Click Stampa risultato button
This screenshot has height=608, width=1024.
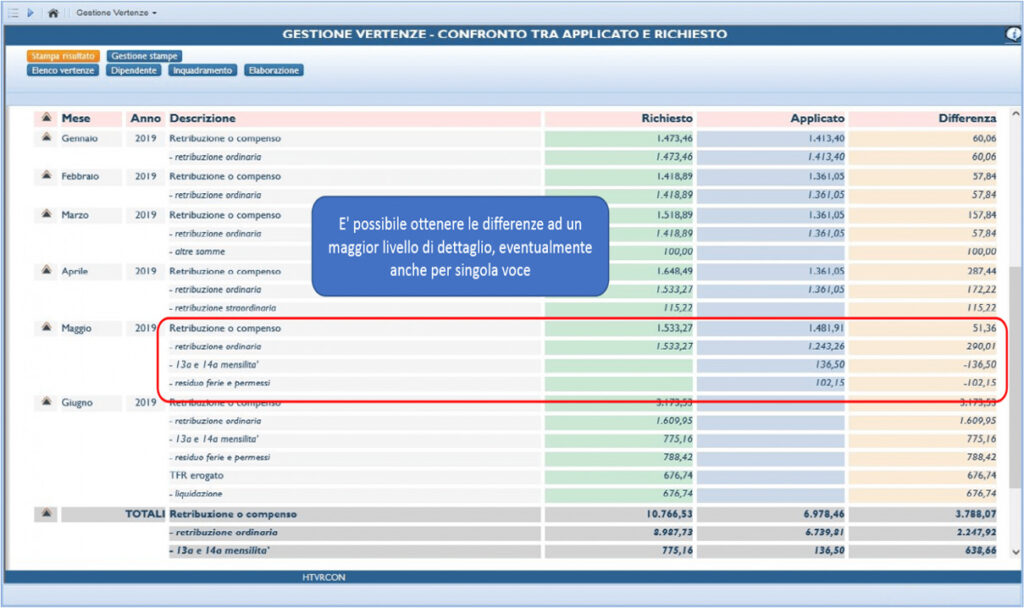tap(63, 56)
